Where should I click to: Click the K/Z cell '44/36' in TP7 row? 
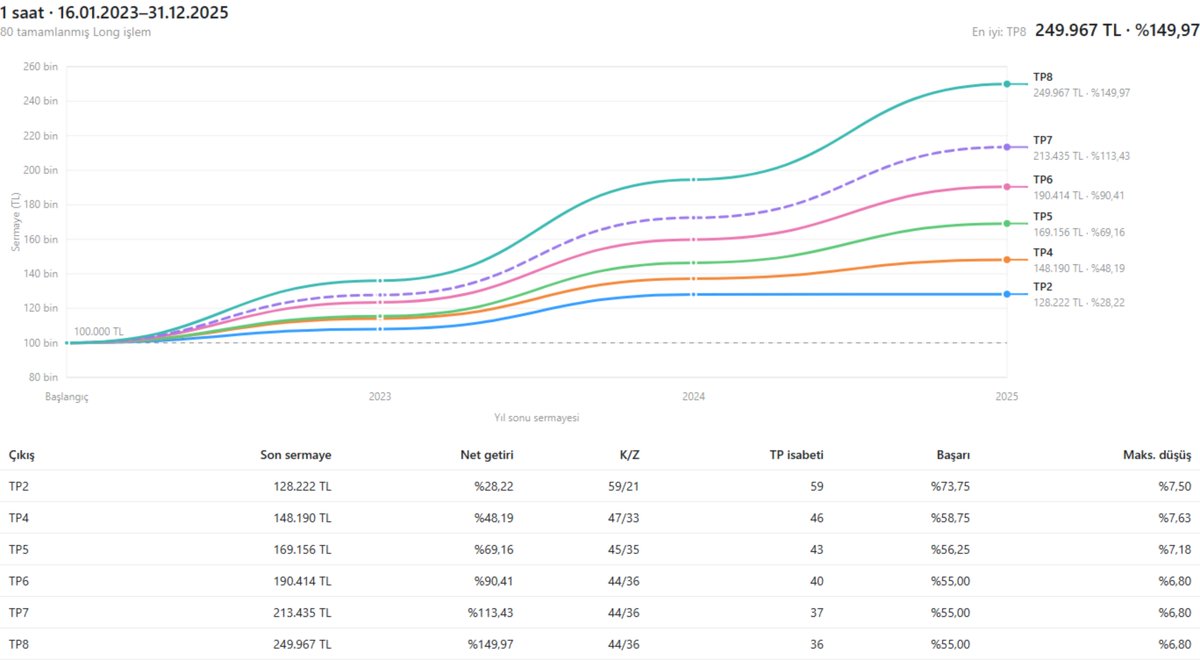pos(624,613)
